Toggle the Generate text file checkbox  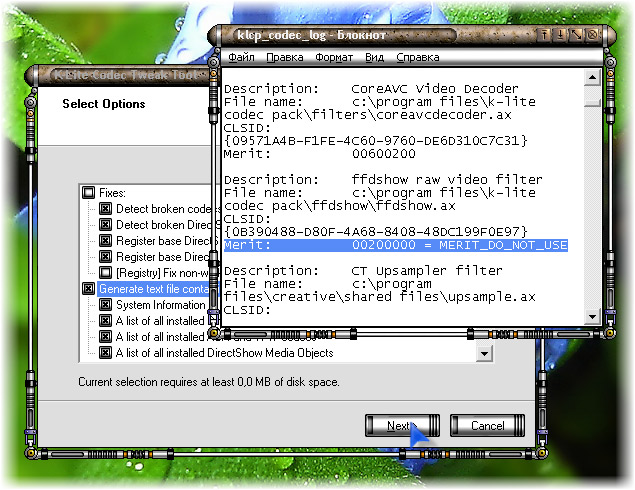[88, 288]
